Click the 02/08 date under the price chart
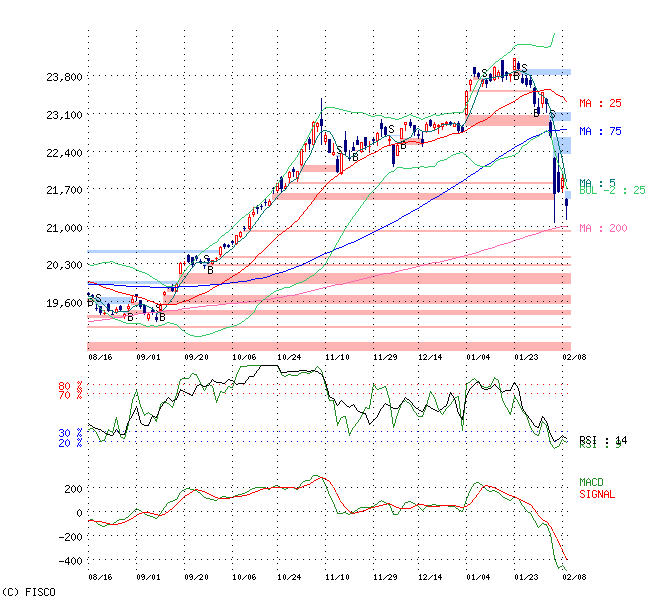Viewport: 670px width, 614px height. point(572,356)
